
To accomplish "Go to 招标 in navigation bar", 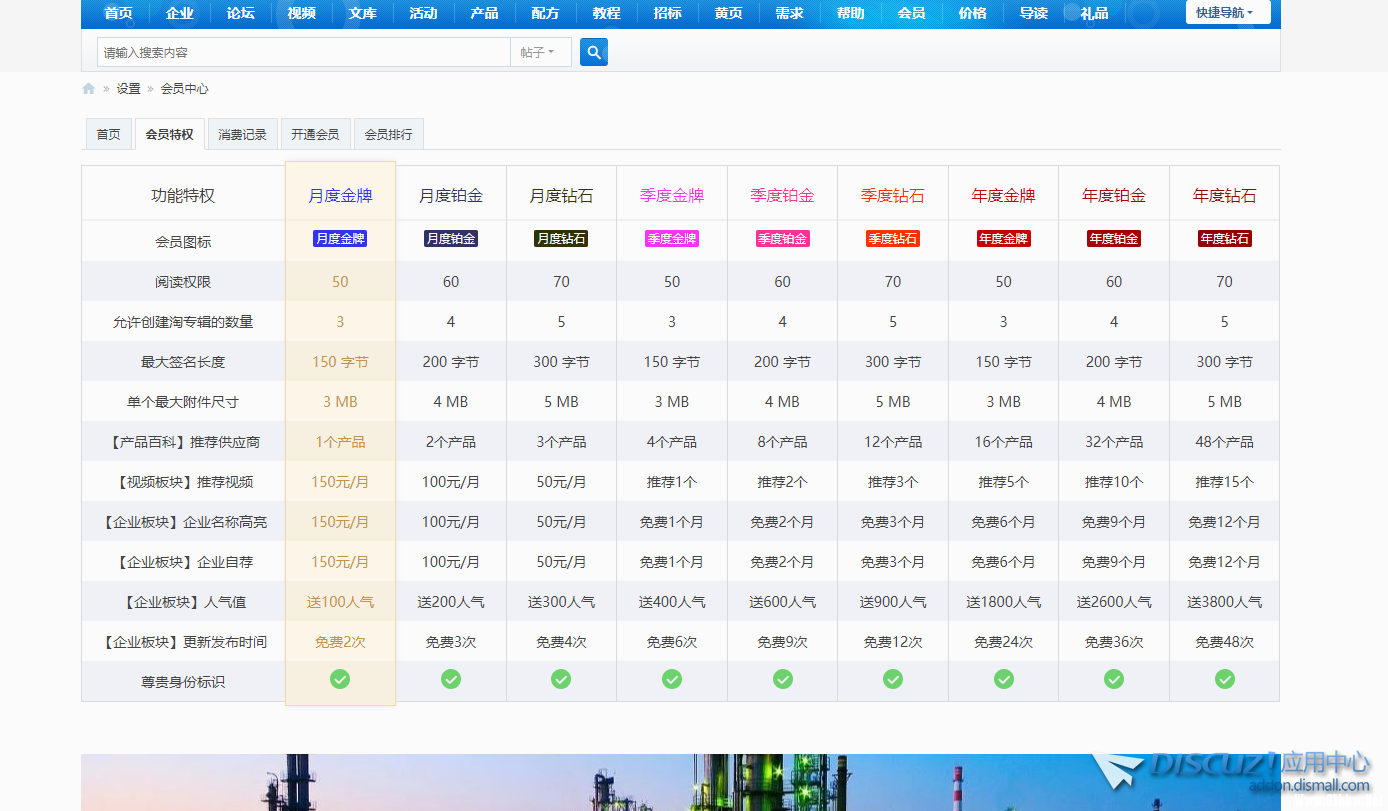I will tap(667, 13).
